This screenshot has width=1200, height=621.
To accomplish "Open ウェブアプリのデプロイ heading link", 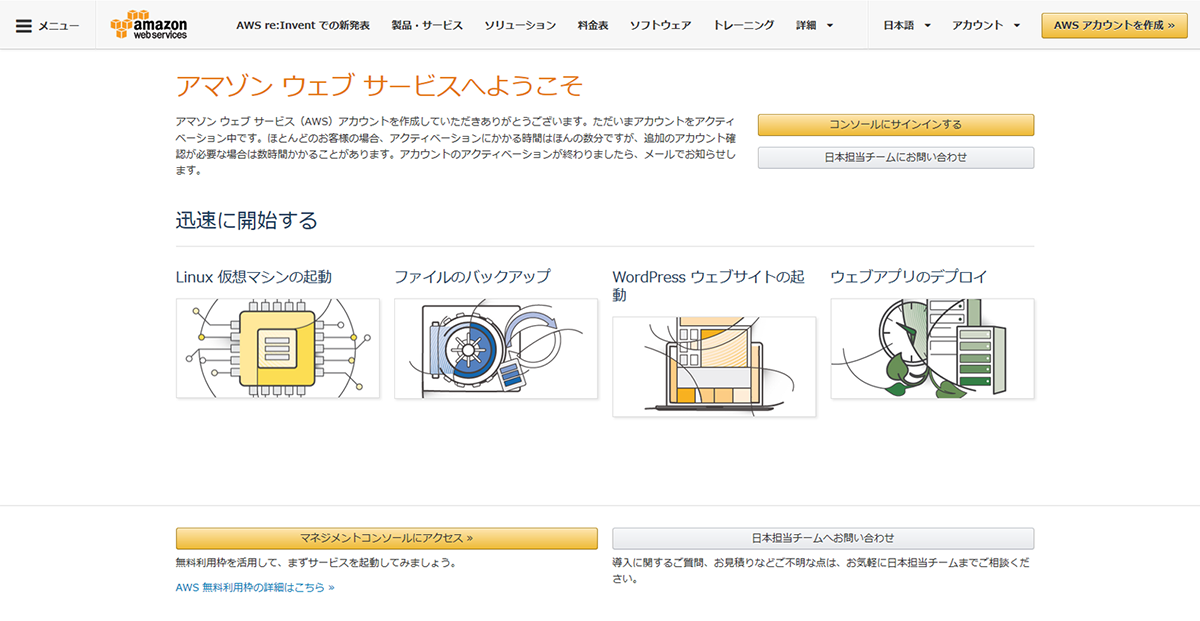I will tap(909, 276).
